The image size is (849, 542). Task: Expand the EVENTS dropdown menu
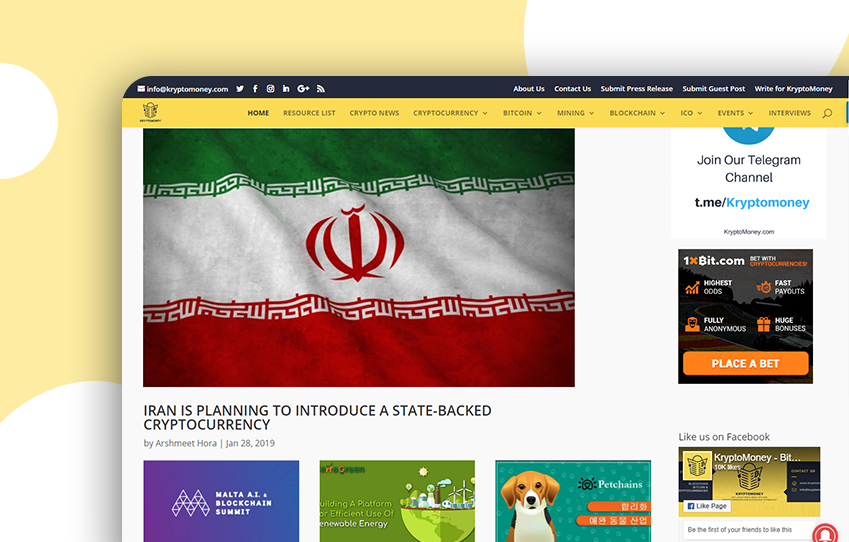[735, 113]
